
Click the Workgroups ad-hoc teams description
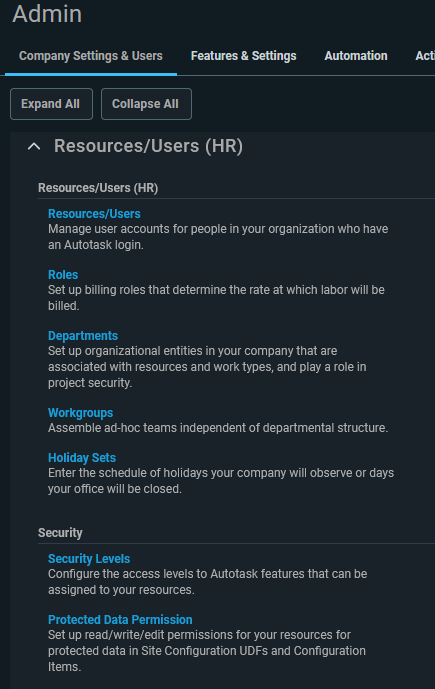218,428
